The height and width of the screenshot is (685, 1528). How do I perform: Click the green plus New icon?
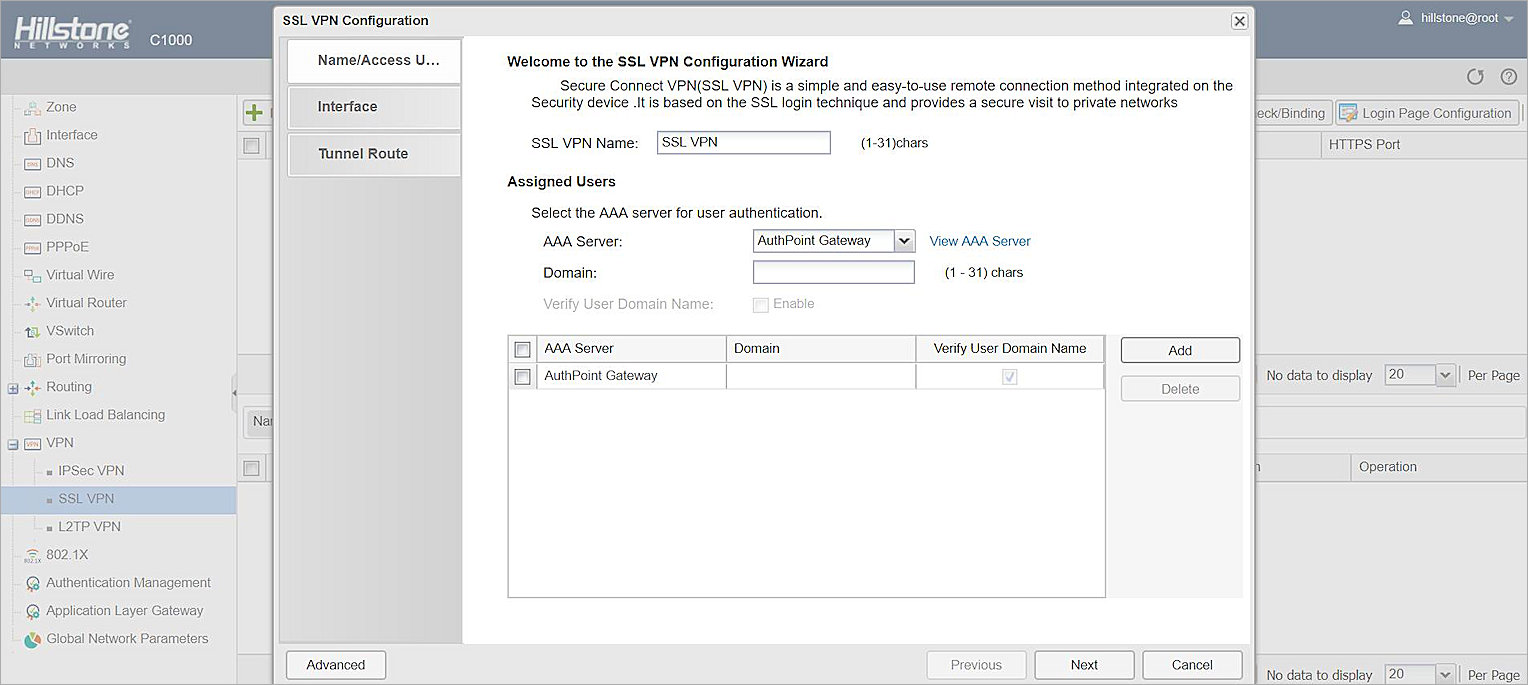[254, 113]
